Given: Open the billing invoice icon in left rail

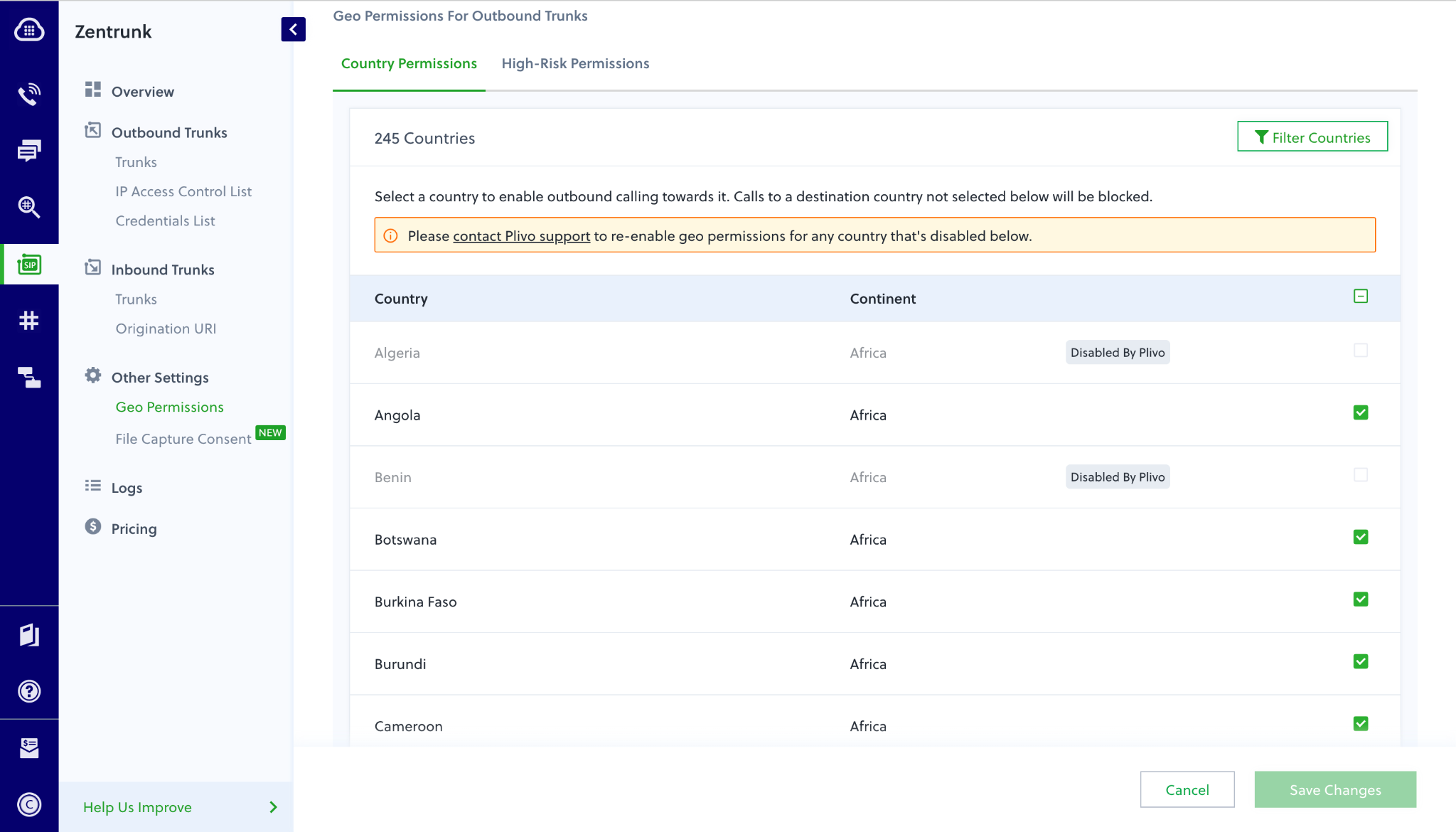Looking at the screenshot, I should [29, 747].
